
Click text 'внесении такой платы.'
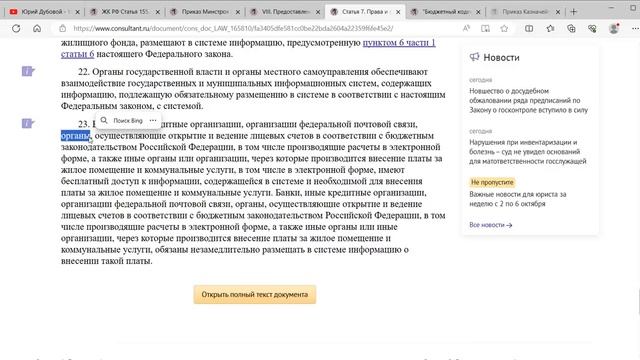107,261
